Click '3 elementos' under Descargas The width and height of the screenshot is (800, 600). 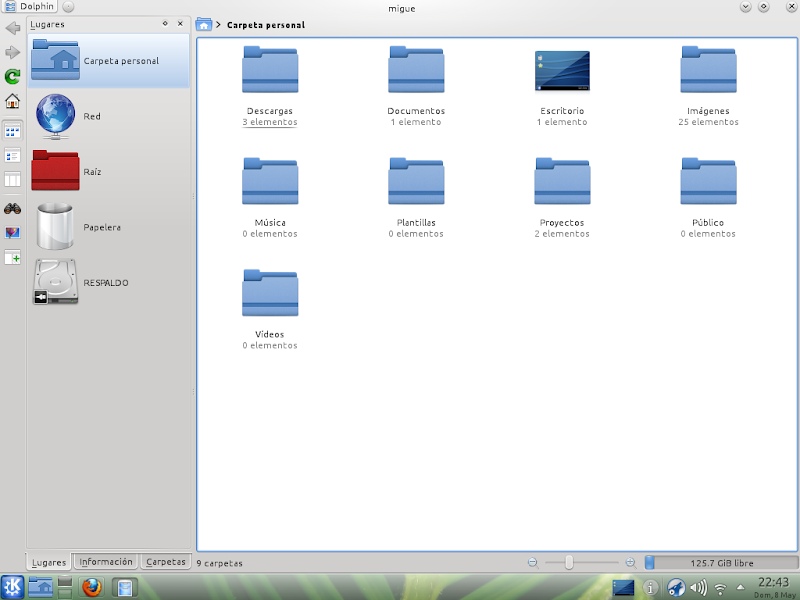click(270, 122)
